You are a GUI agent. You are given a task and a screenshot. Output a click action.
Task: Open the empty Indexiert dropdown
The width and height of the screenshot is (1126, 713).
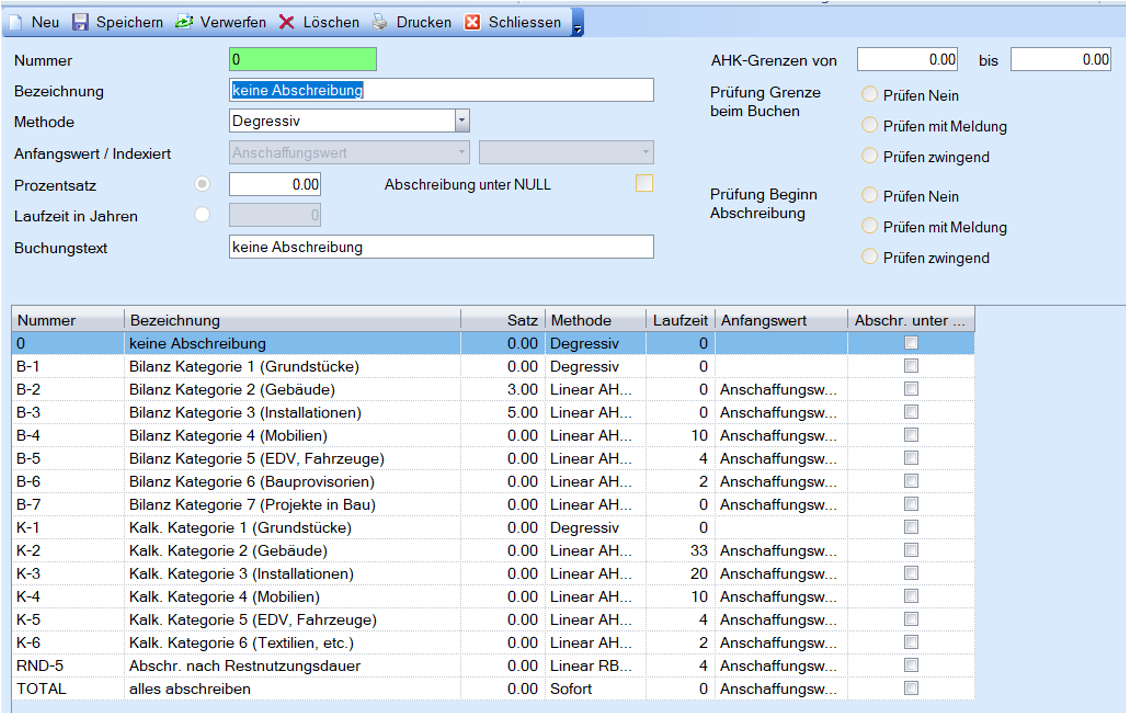point(645,153)
